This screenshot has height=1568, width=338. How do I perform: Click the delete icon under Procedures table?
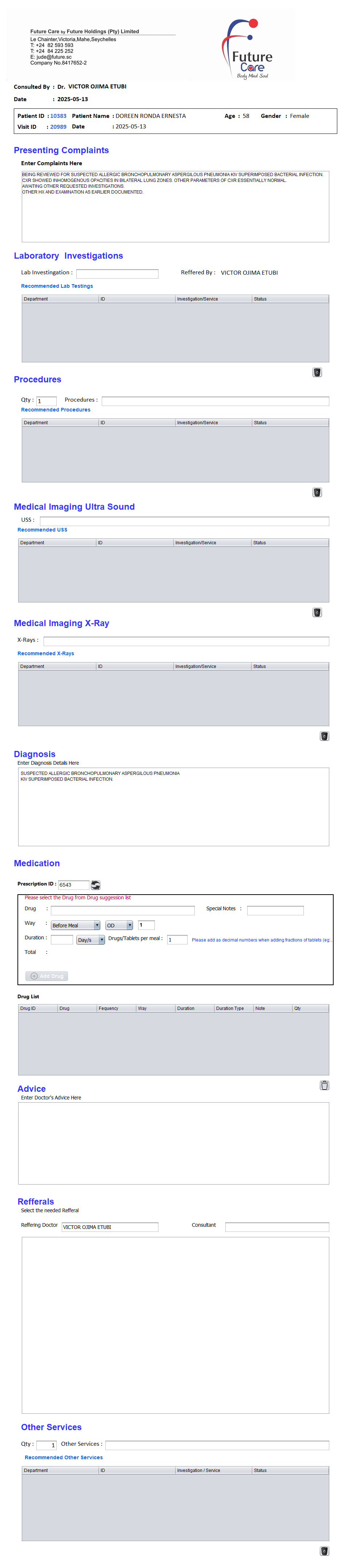click(317, 492)
